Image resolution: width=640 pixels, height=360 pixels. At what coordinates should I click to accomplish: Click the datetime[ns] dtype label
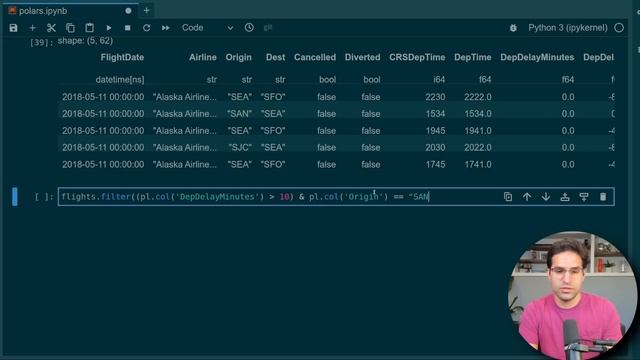(120, 80)
